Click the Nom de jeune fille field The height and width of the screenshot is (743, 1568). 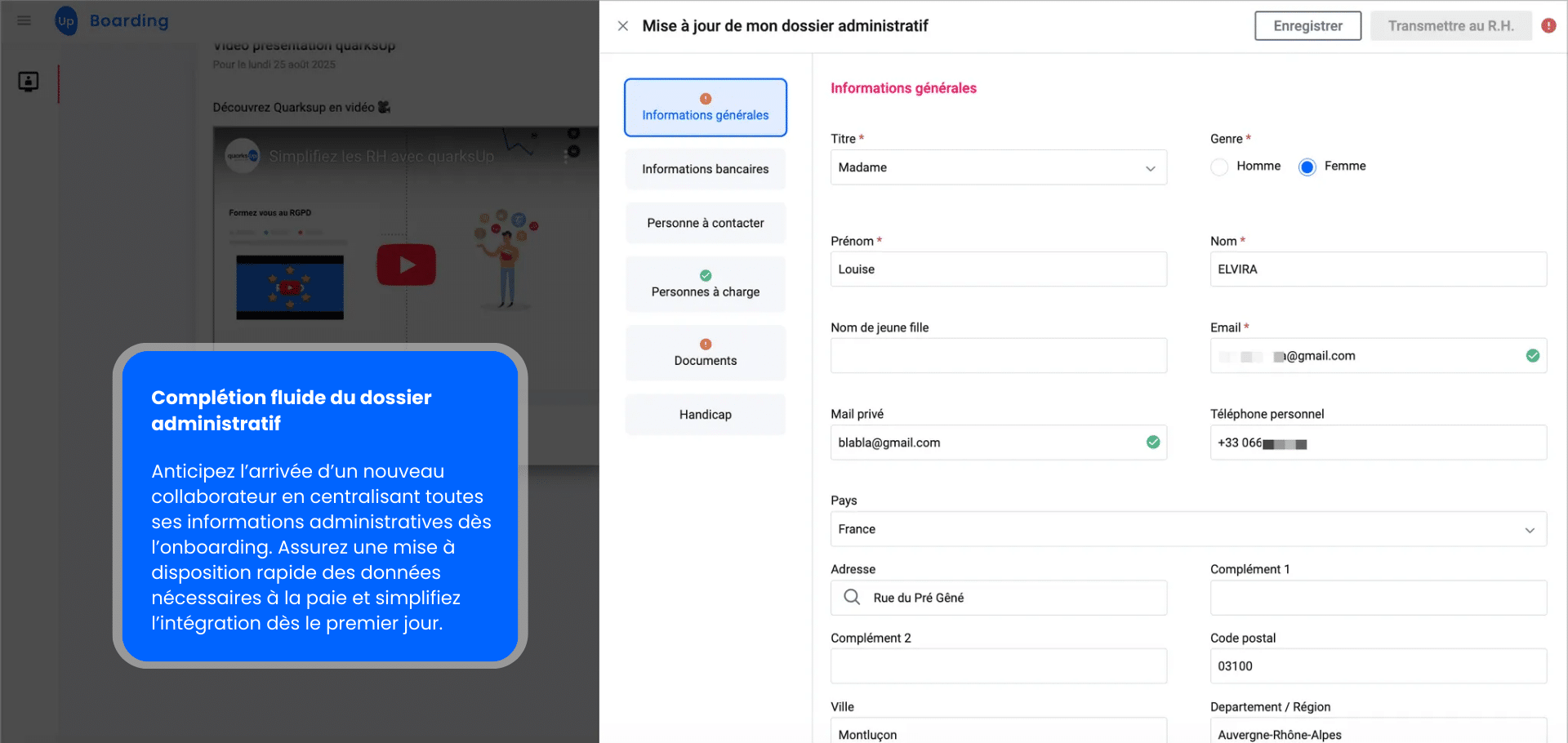click(x=998, y=356)
